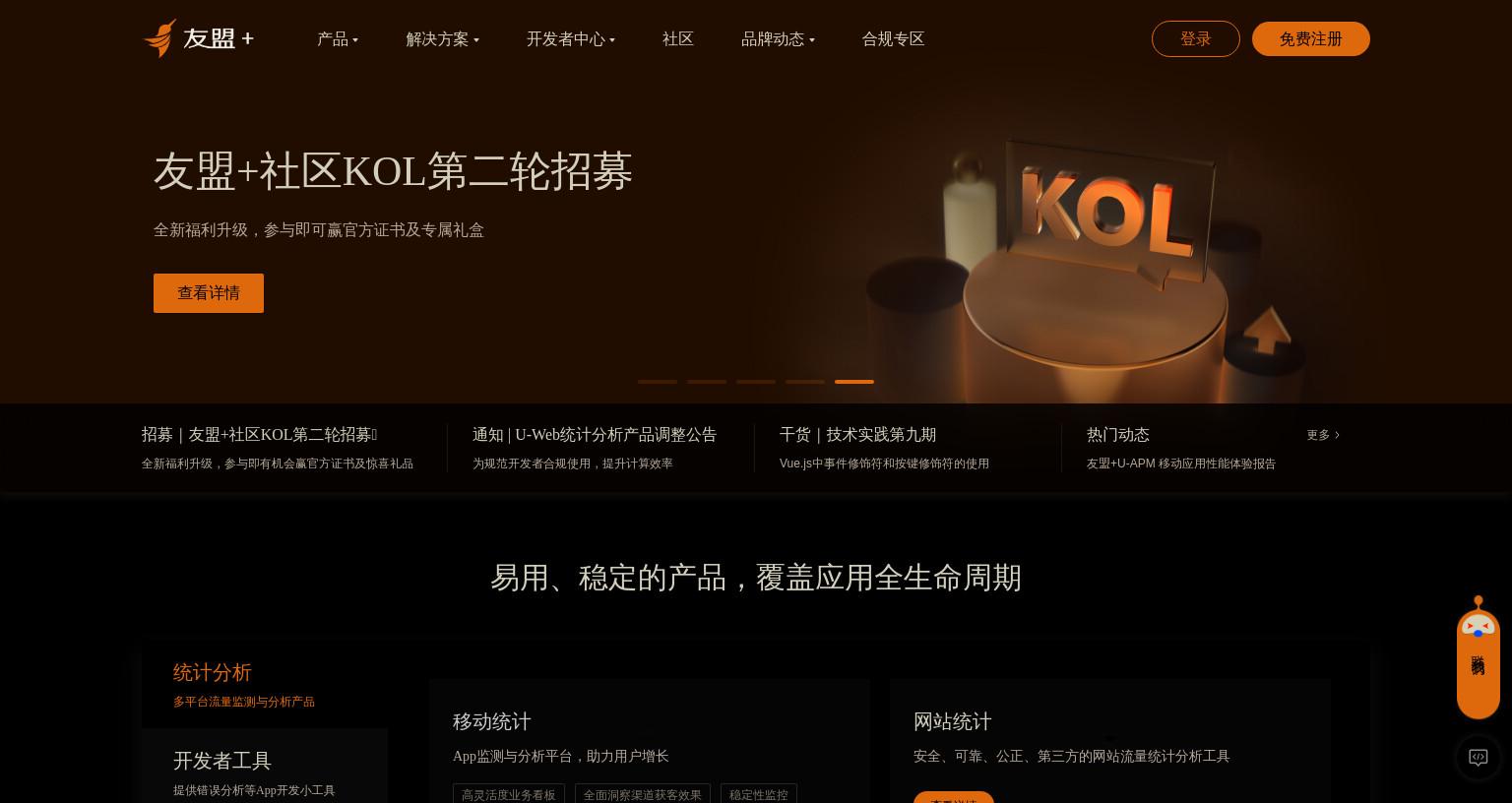Open the U-Web统计分析产品调整公告 notice

tap(595, 435)
